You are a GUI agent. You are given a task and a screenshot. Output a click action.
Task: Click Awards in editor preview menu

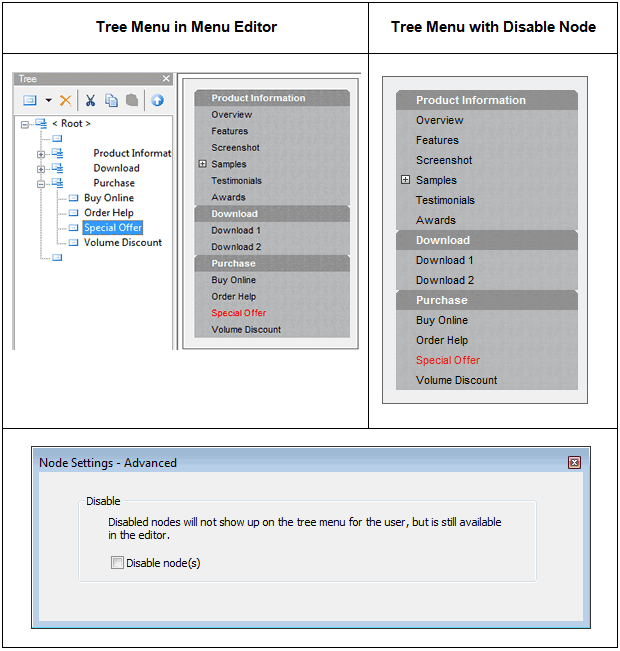[228, 197]
